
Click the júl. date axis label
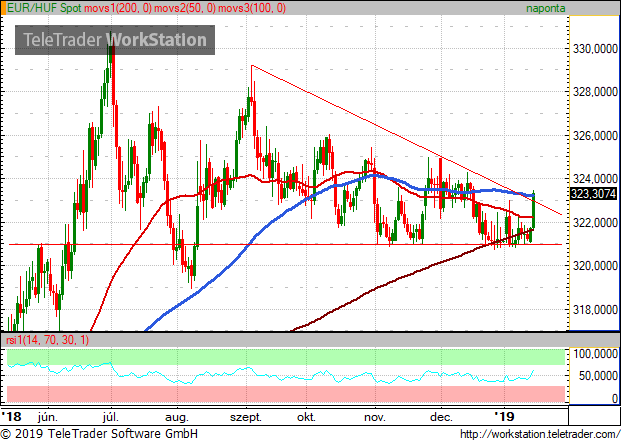coord(110,417)
